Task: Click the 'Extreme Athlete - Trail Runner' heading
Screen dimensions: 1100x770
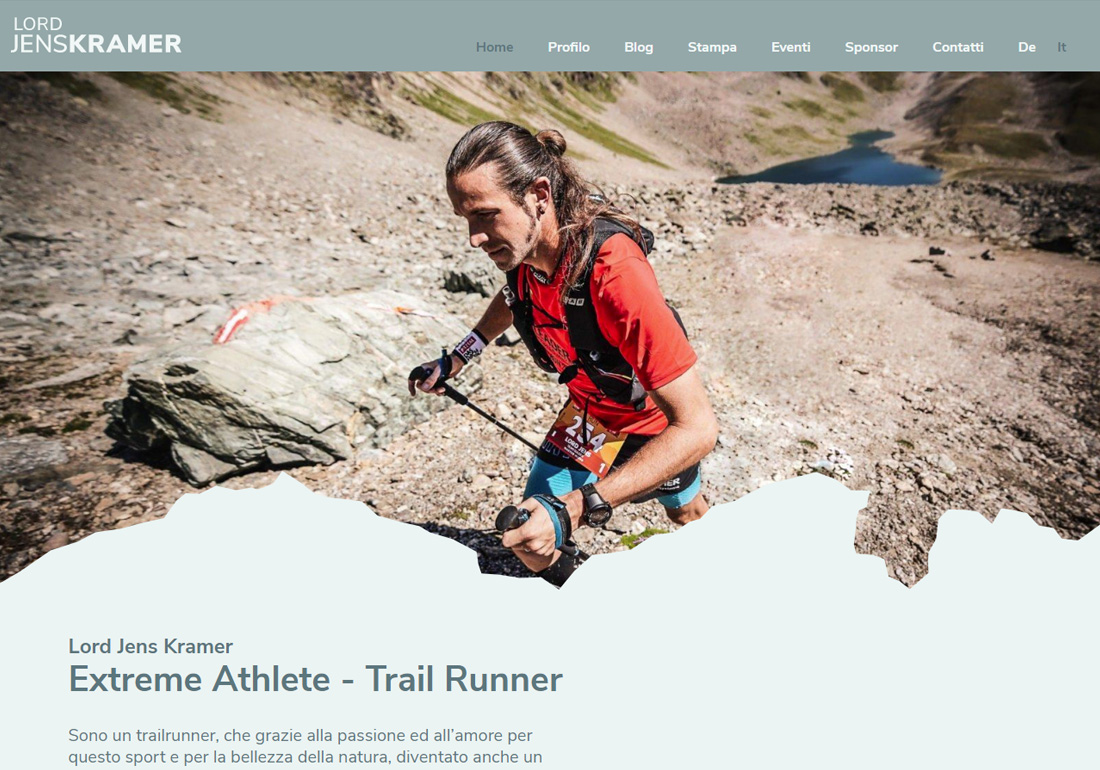Action: (316, 679)
